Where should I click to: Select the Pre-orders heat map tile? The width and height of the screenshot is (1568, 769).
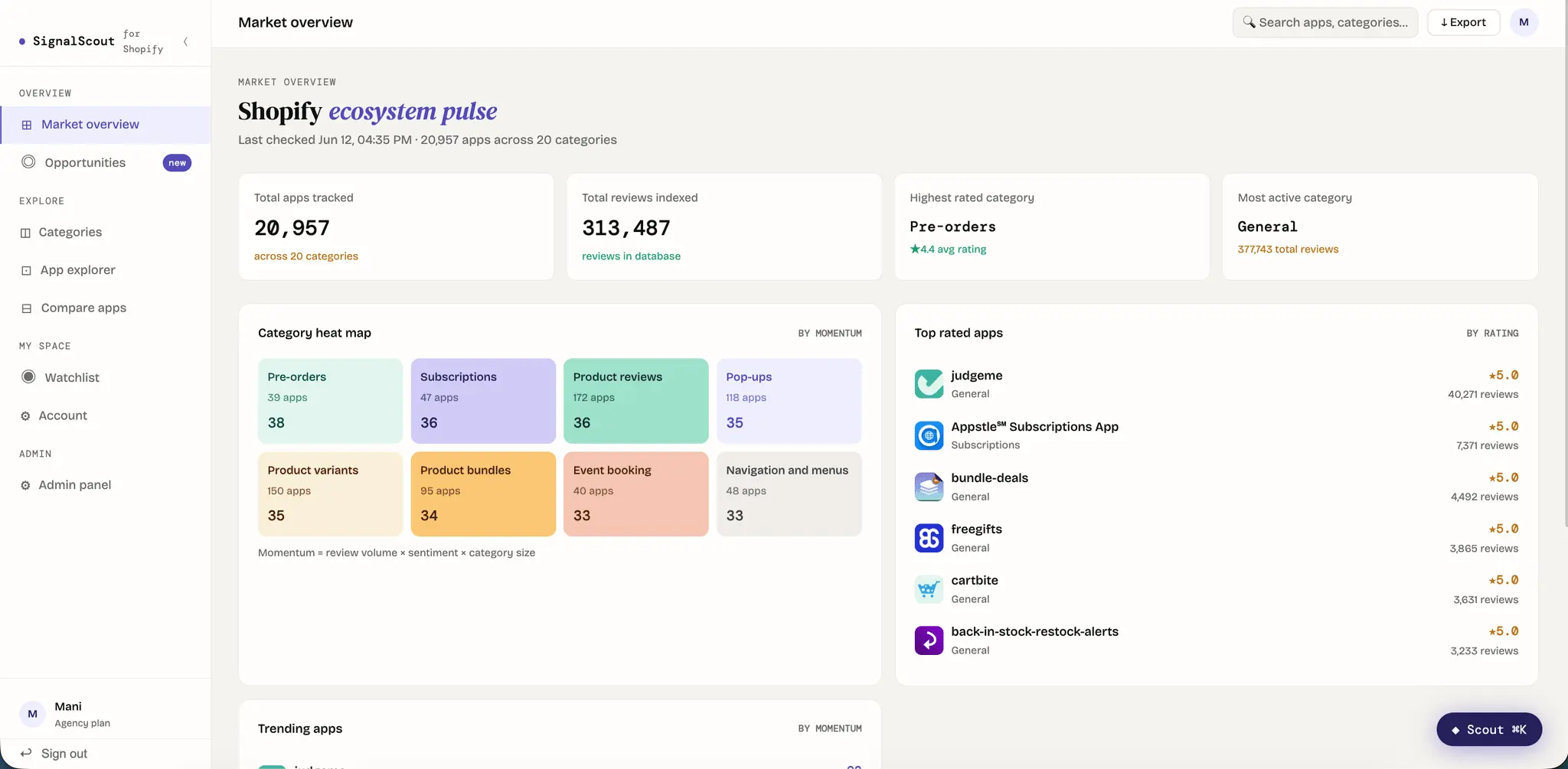[330, 401]
